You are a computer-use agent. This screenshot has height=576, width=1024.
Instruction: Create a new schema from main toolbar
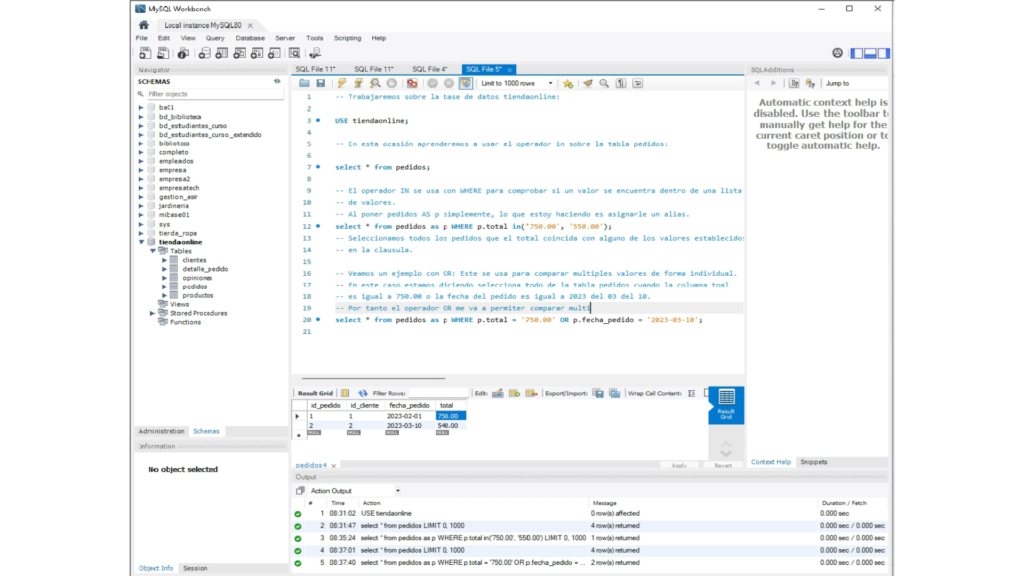tap(203, 53)
